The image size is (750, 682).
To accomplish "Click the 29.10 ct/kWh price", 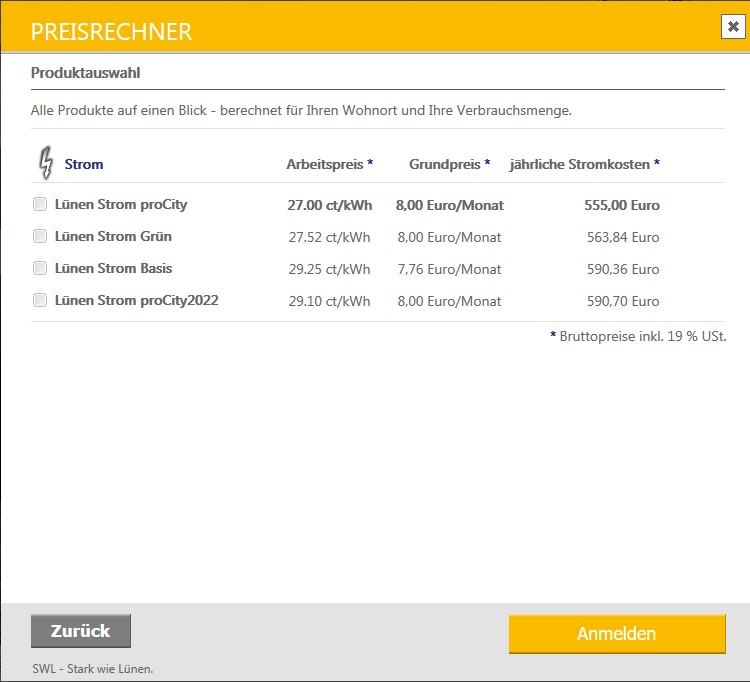I will (330, 301).
